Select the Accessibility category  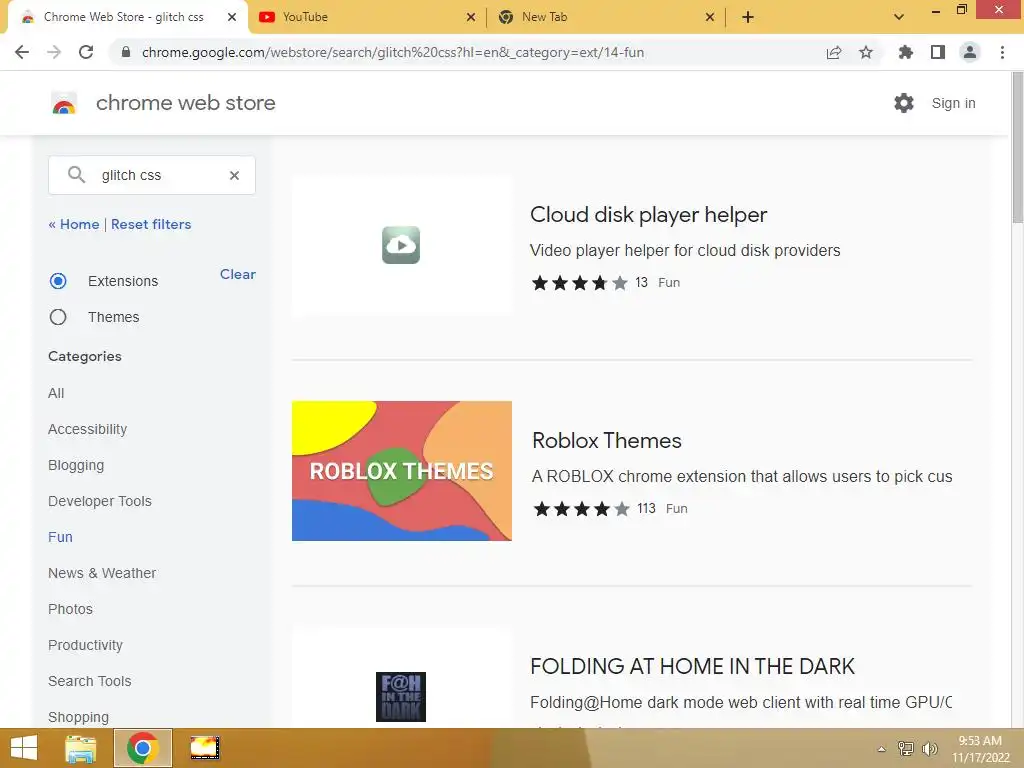(x=88, y=429)
